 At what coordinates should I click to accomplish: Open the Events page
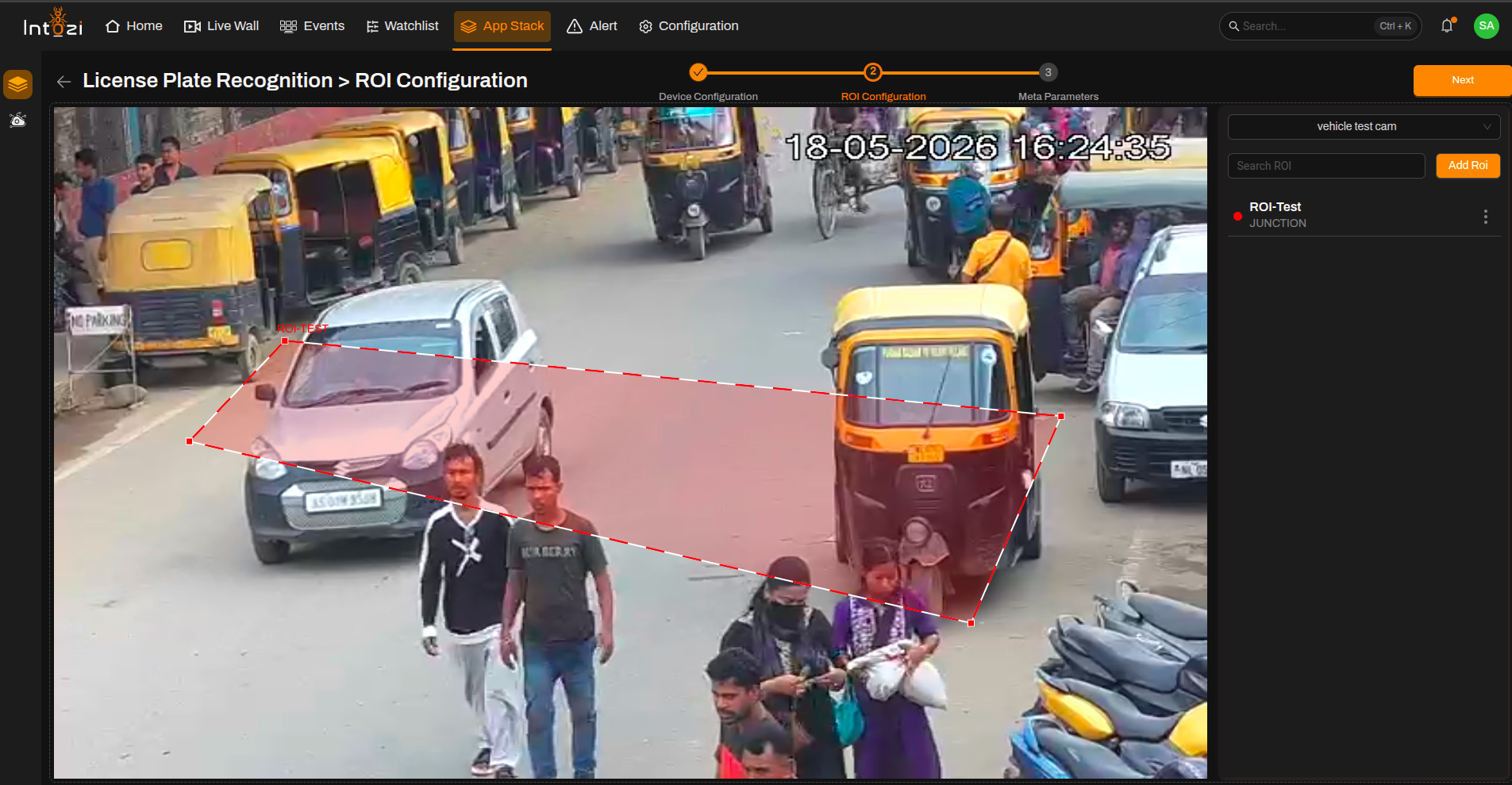point(312,26)
